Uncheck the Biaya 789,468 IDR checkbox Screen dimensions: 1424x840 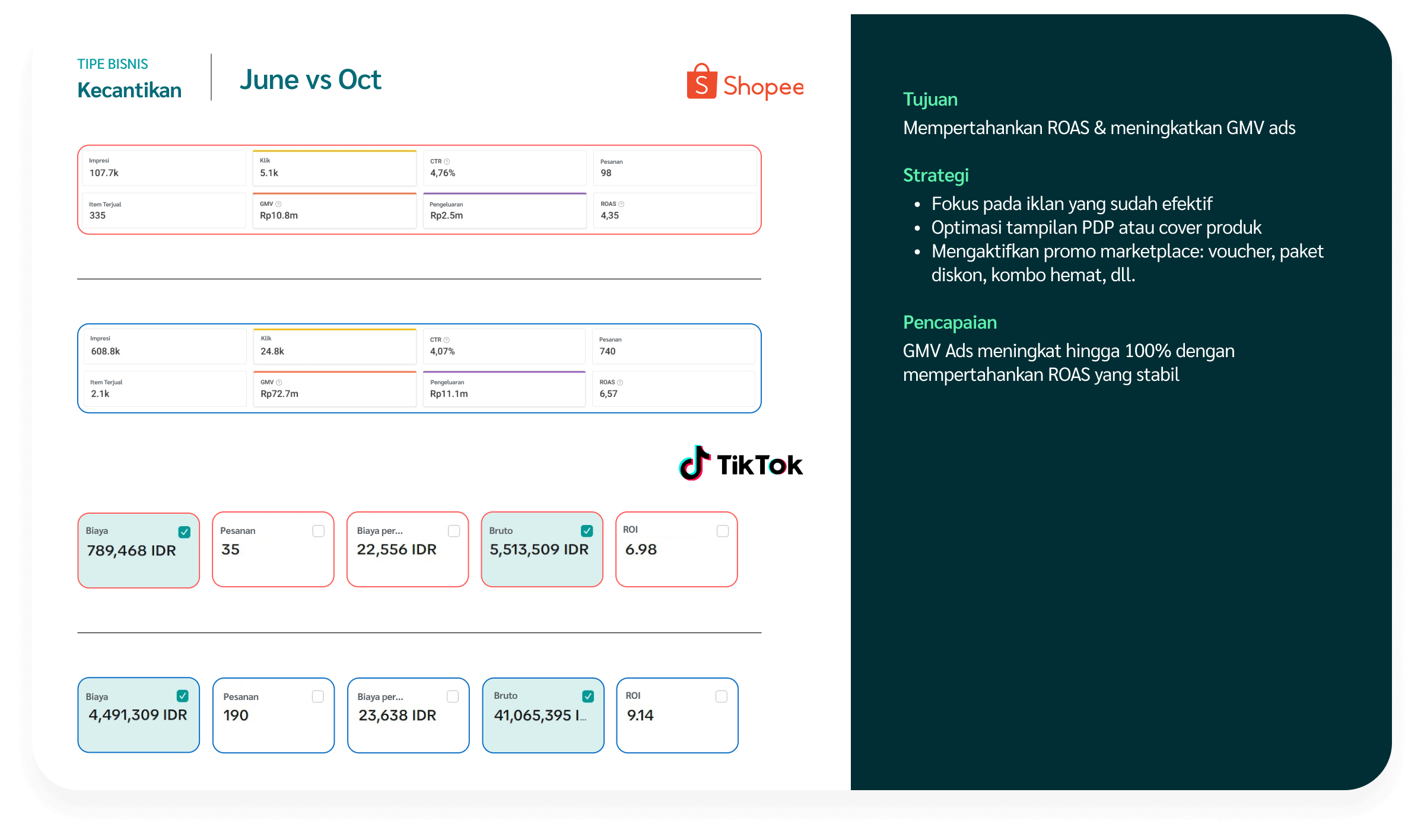point(185,532)
